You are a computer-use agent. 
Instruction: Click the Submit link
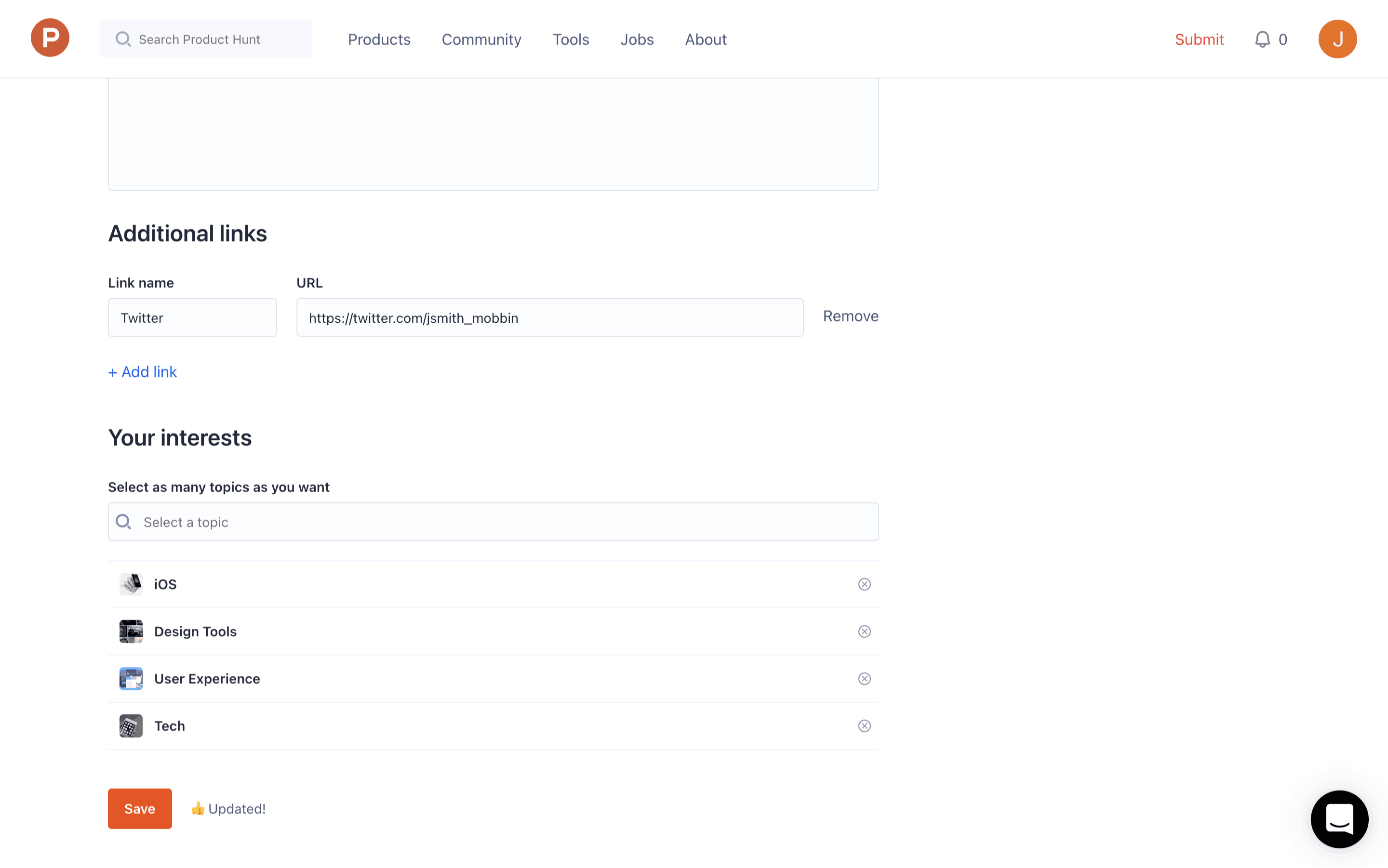pyautogui.click(x=1199, y=39)
